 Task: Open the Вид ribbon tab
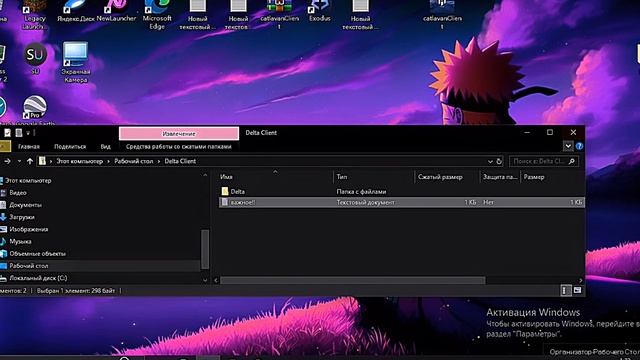pos(105,147)
